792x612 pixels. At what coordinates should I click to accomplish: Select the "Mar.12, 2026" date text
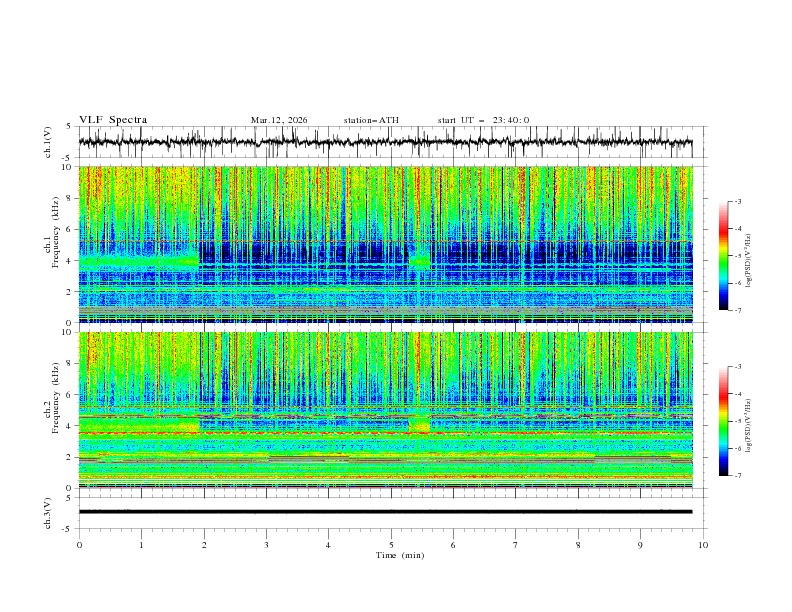click(x=279, y=120)
